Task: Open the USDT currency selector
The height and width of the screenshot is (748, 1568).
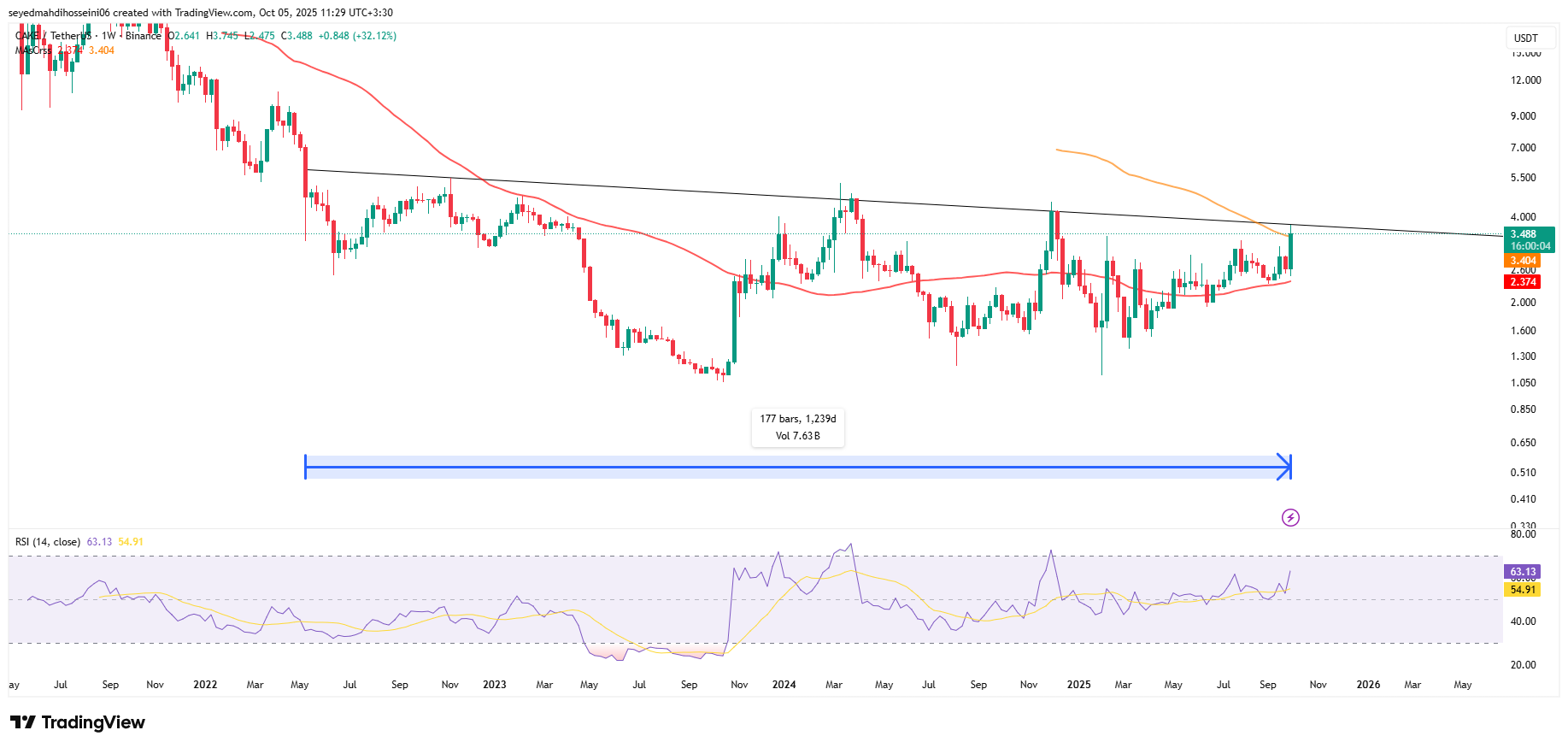Action: point(1526,38)
